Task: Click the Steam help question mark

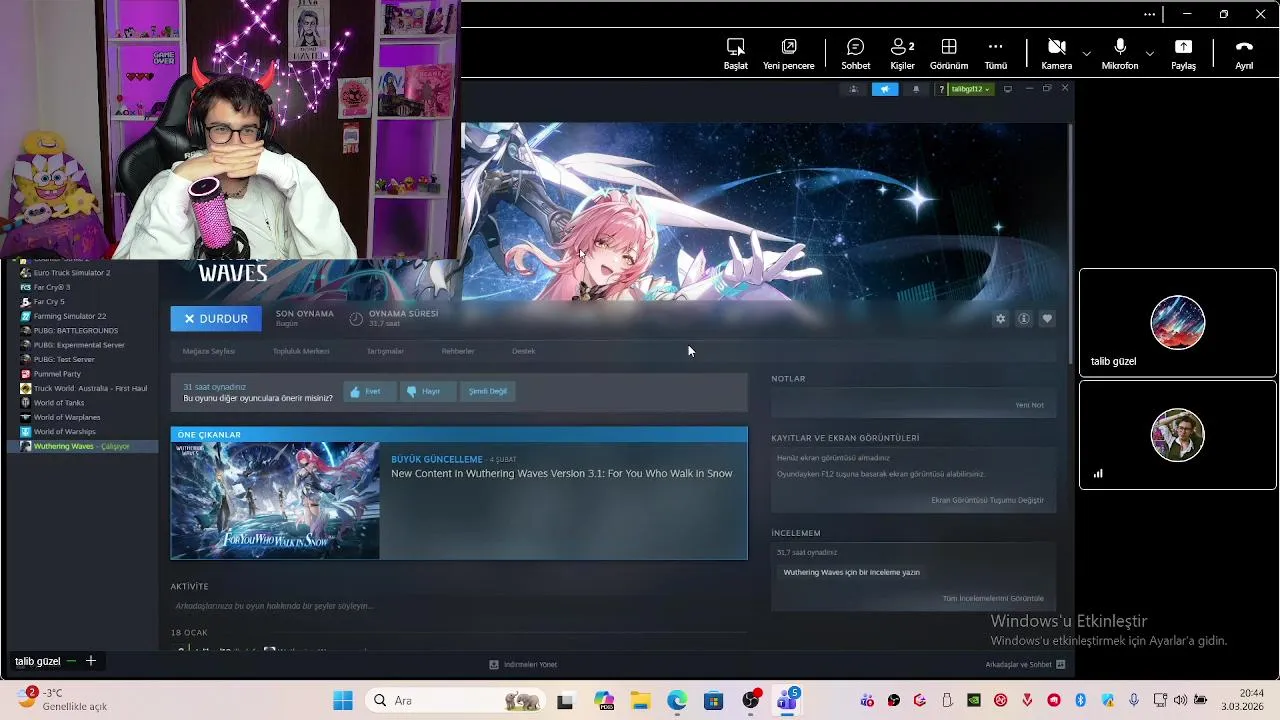Action: tap(941, 89)
